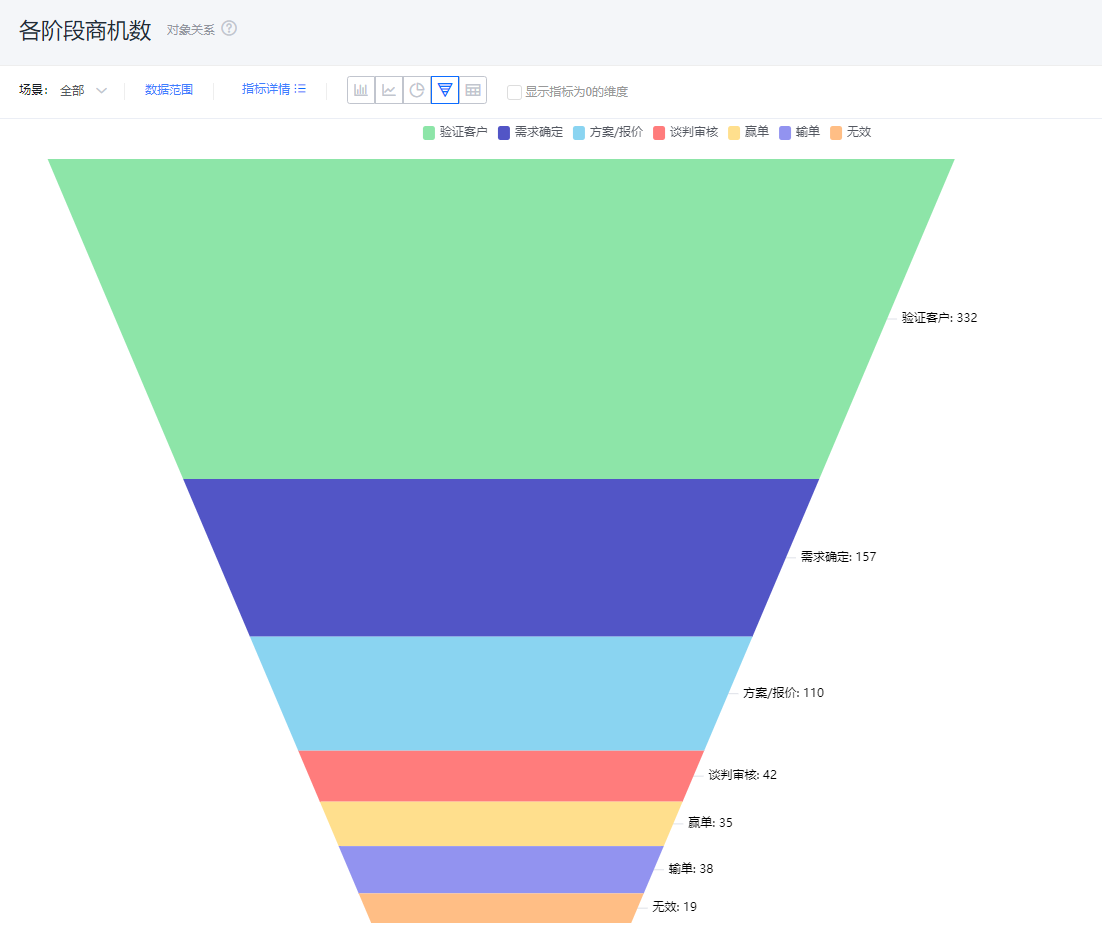Viewport: 1102px width, 927px height.
Task: Toggle 谈判审核 legend swatch
Action: click(659, 133)
